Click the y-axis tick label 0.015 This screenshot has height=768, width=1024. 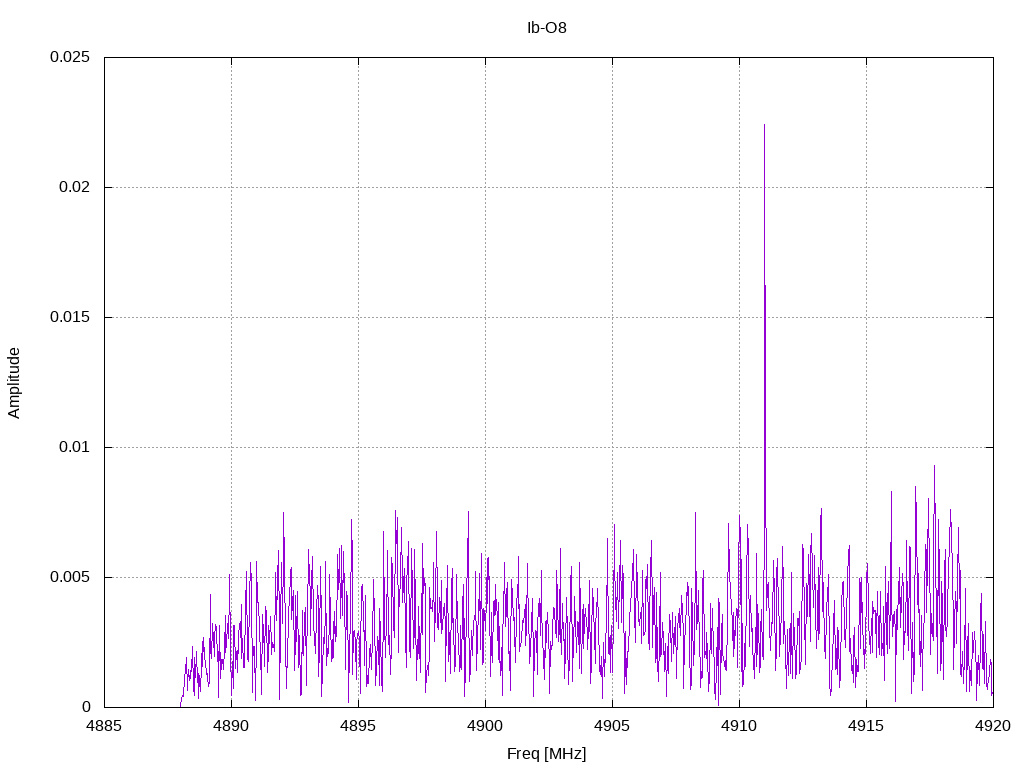(x=70, y=317)
